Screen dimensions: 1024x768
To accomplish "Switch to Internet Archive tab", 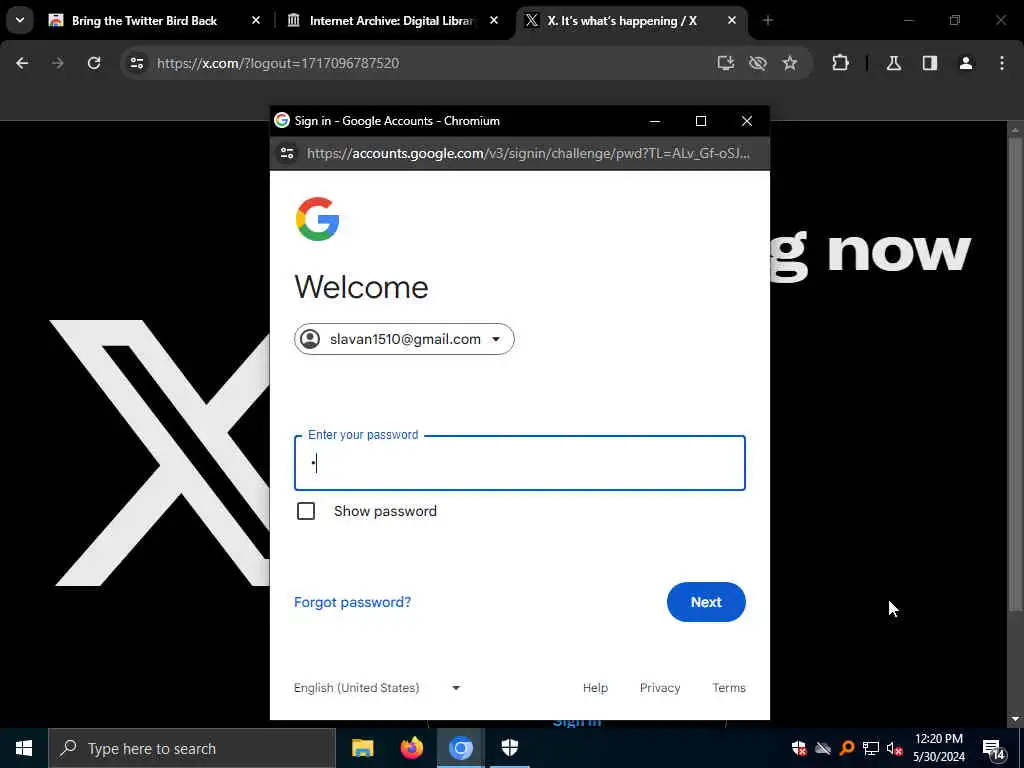I will (392, 21).
